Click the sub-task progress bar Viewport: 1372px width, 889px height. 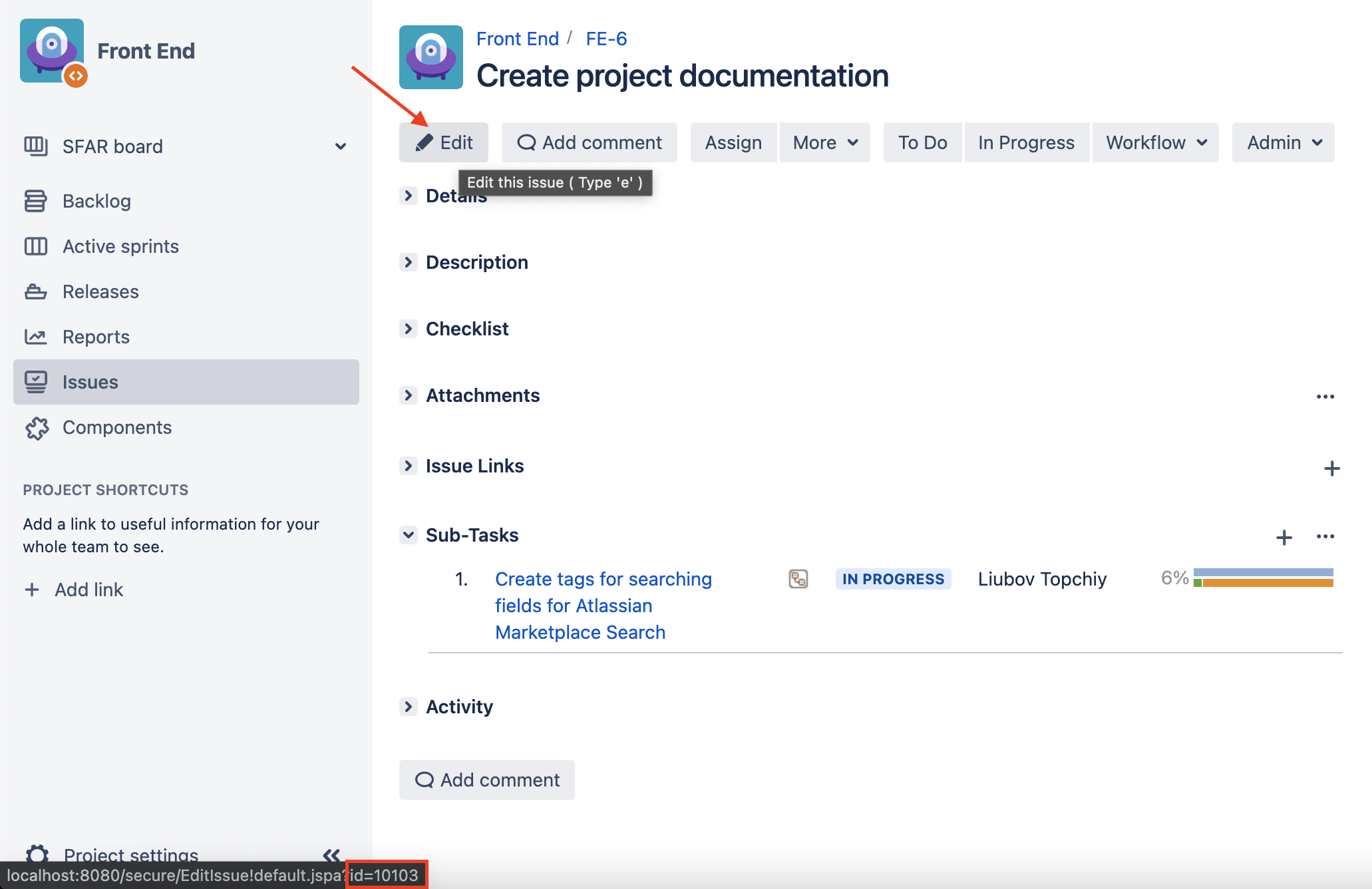pyautogui.click(x=1263, y=578)
